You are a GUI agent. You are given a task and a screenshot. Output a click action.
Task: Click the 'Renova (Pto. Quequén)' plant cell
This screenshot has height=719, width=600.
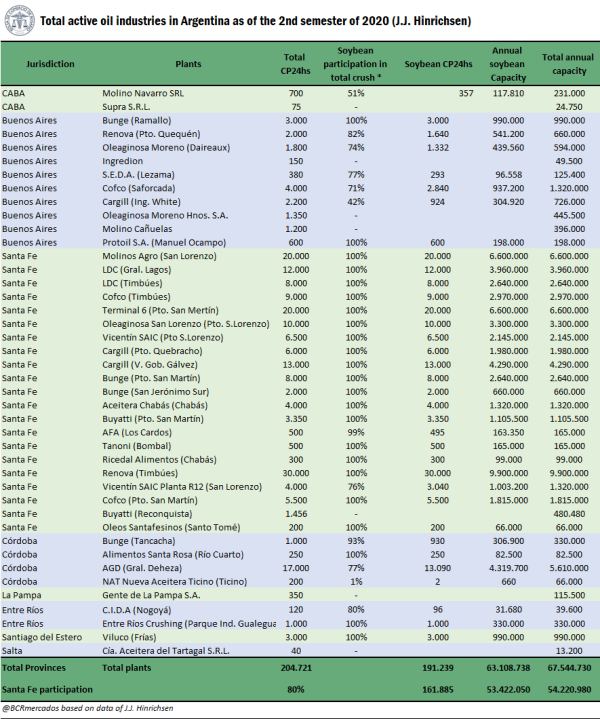151,134
